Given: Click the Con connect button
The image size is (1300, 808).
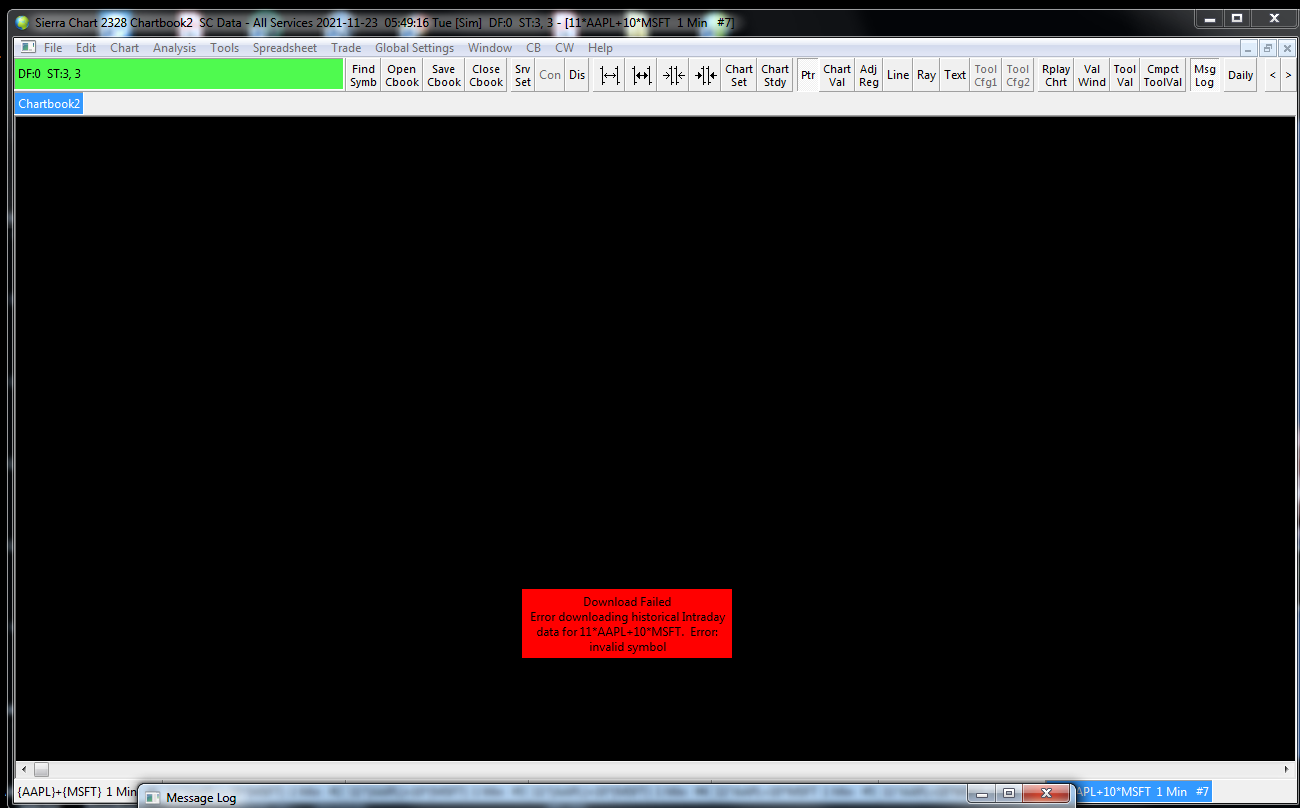Looking at the screenshot, I should 550,75.
